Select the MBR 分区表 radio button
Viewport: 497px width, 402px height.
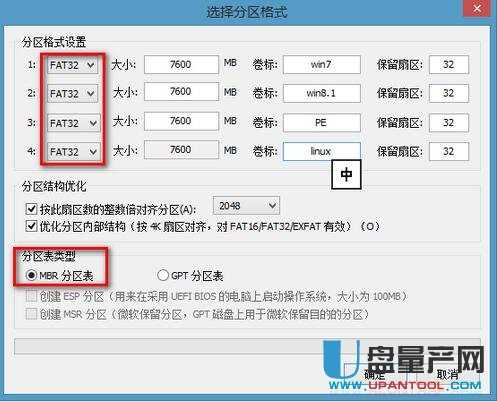pyautogui.click(x=31, y=275)
